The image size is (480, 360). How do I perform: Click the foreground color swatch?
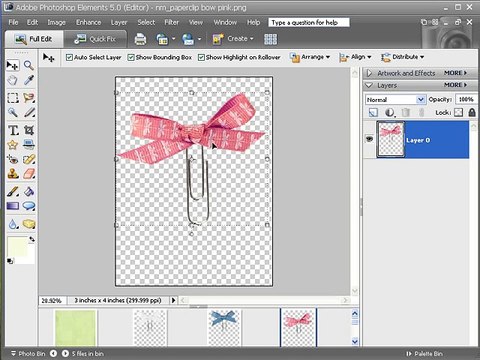tap(17, 247)
